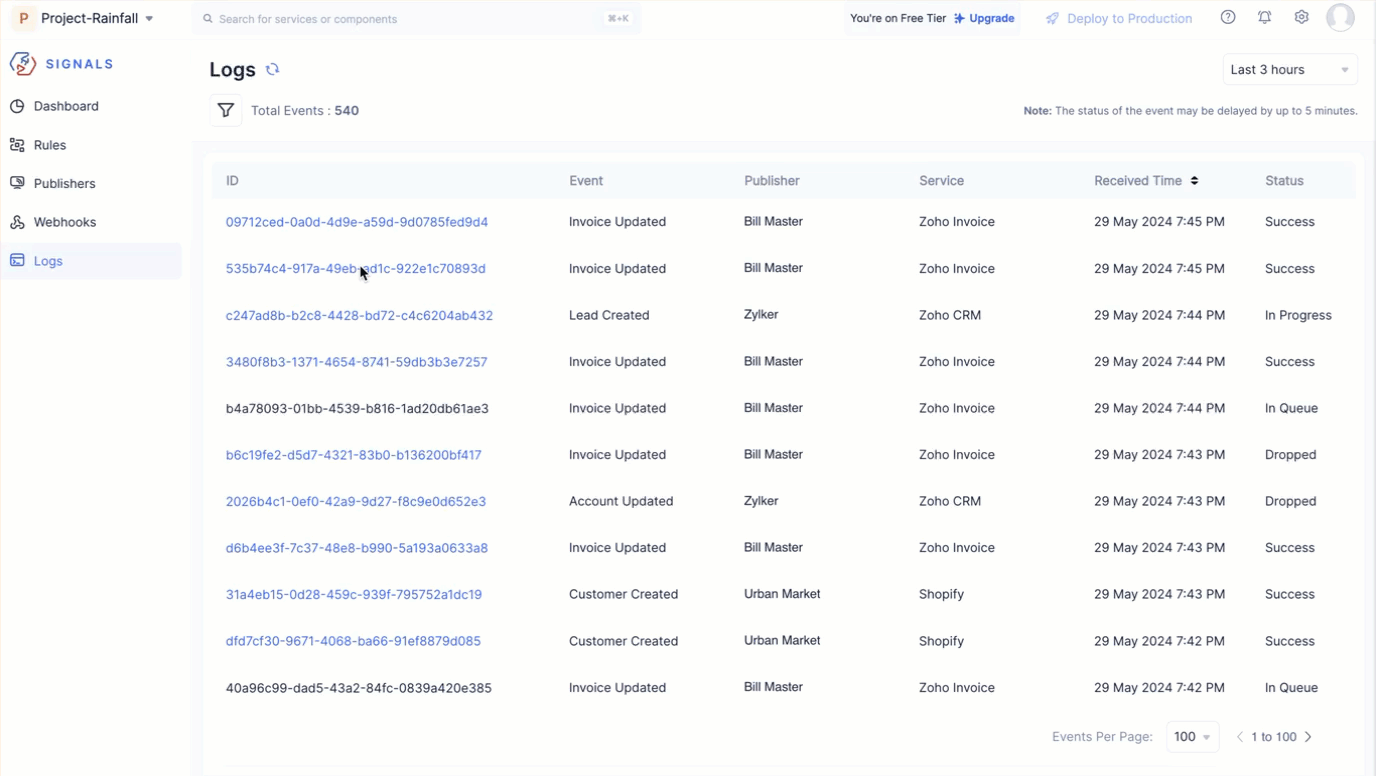Open the settings gear icon
The image size is (1376, 776).
click(x=1301, y=18)
